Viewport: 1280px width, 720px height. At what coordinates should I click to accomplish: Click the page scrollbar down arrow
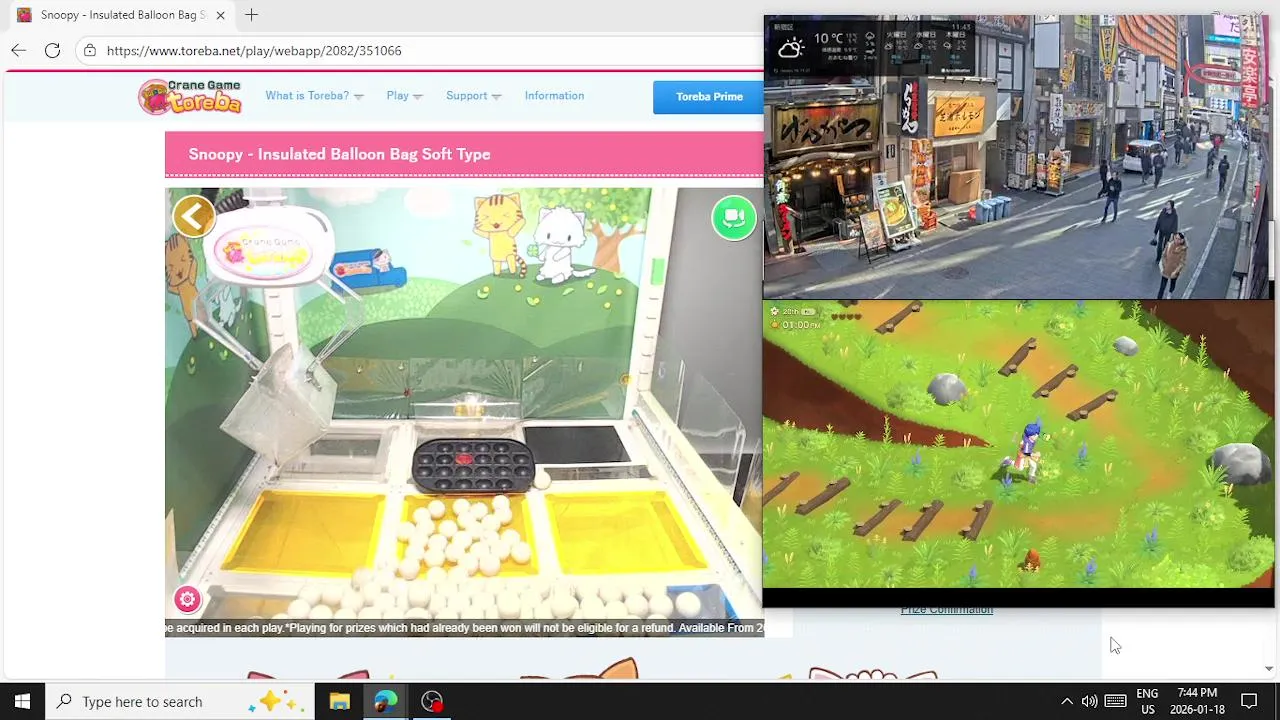click(x=1269, y=668)
